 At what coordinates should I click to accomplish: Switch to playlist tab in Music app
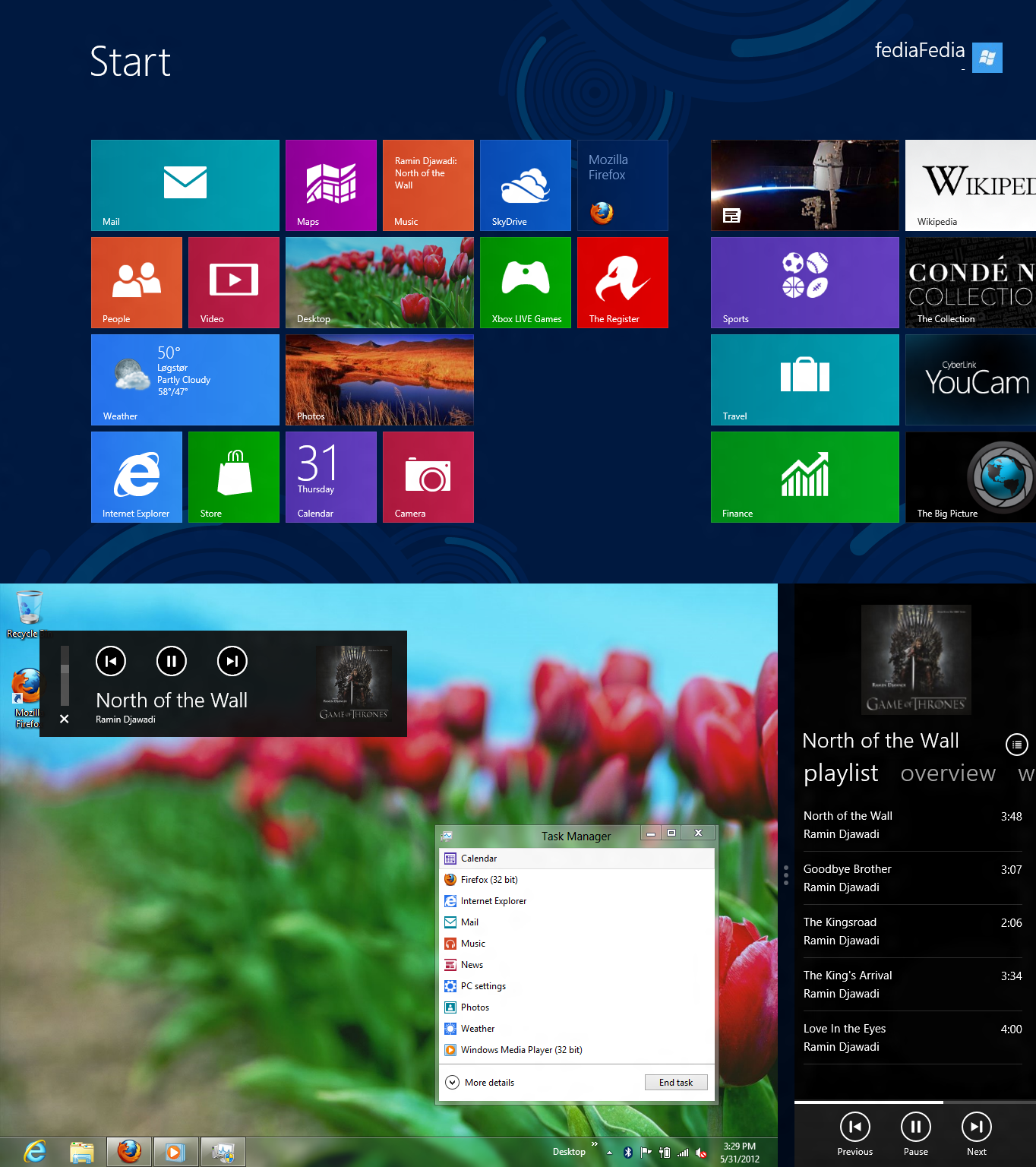pos(841,773)
